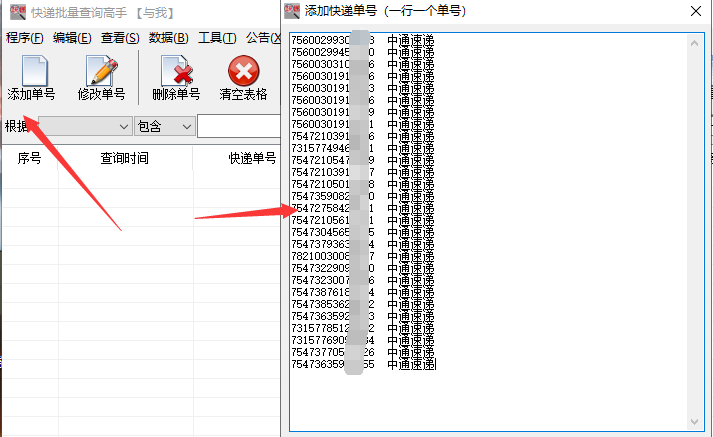This screenshot has width=713, height=437.
Task: Click the app icon in main window title bar
Action: tap(18, 12)
